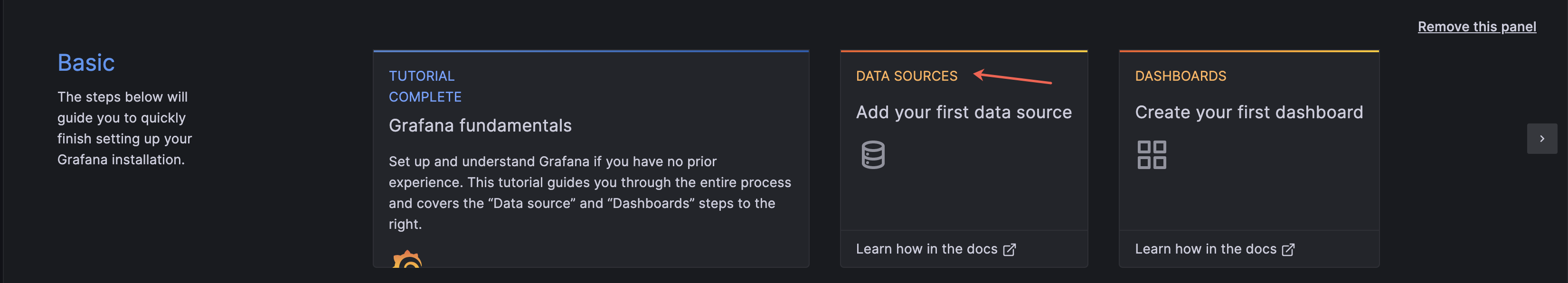The height and width of the screenshot is (283, 1568).
Task: Select "Create your first dashboard" title
Action: (1248, 112)
